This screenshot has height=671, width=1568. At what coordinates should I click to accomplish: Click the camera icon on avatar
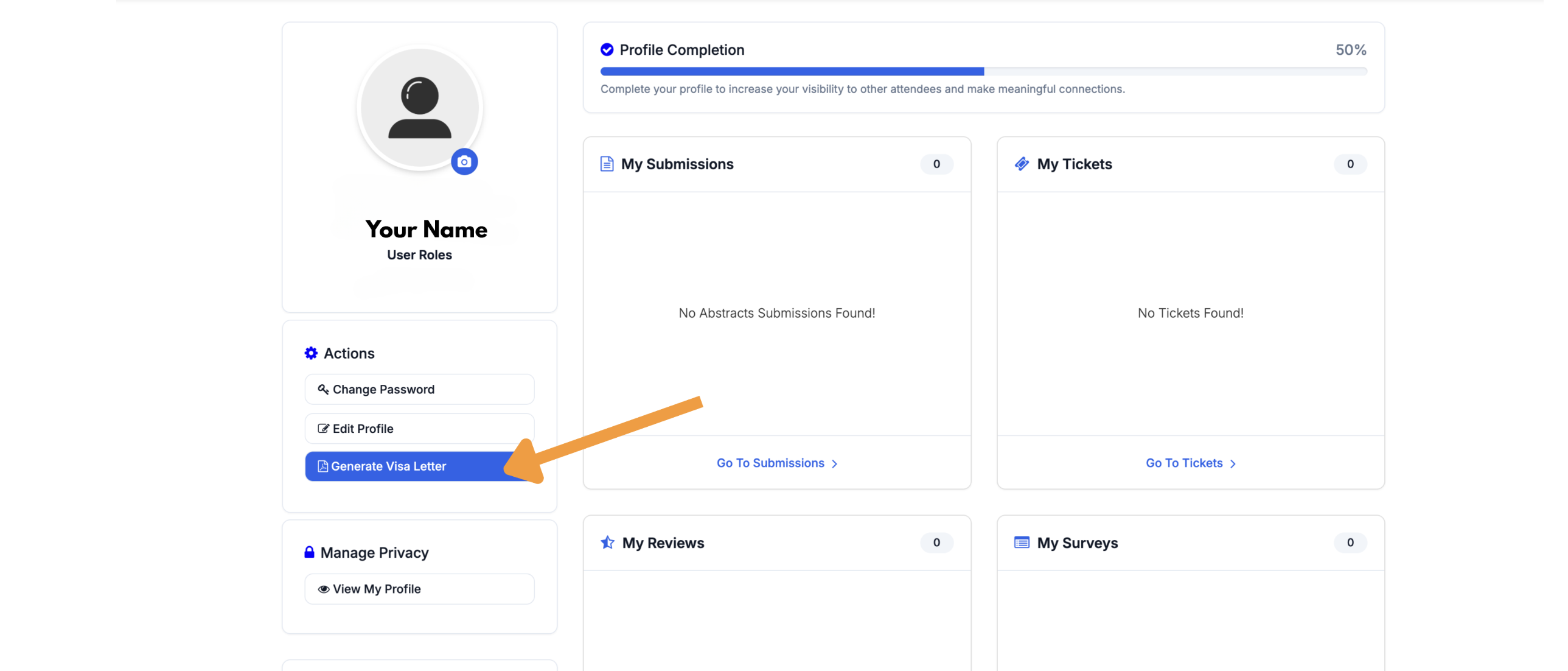tap(464, 162)
